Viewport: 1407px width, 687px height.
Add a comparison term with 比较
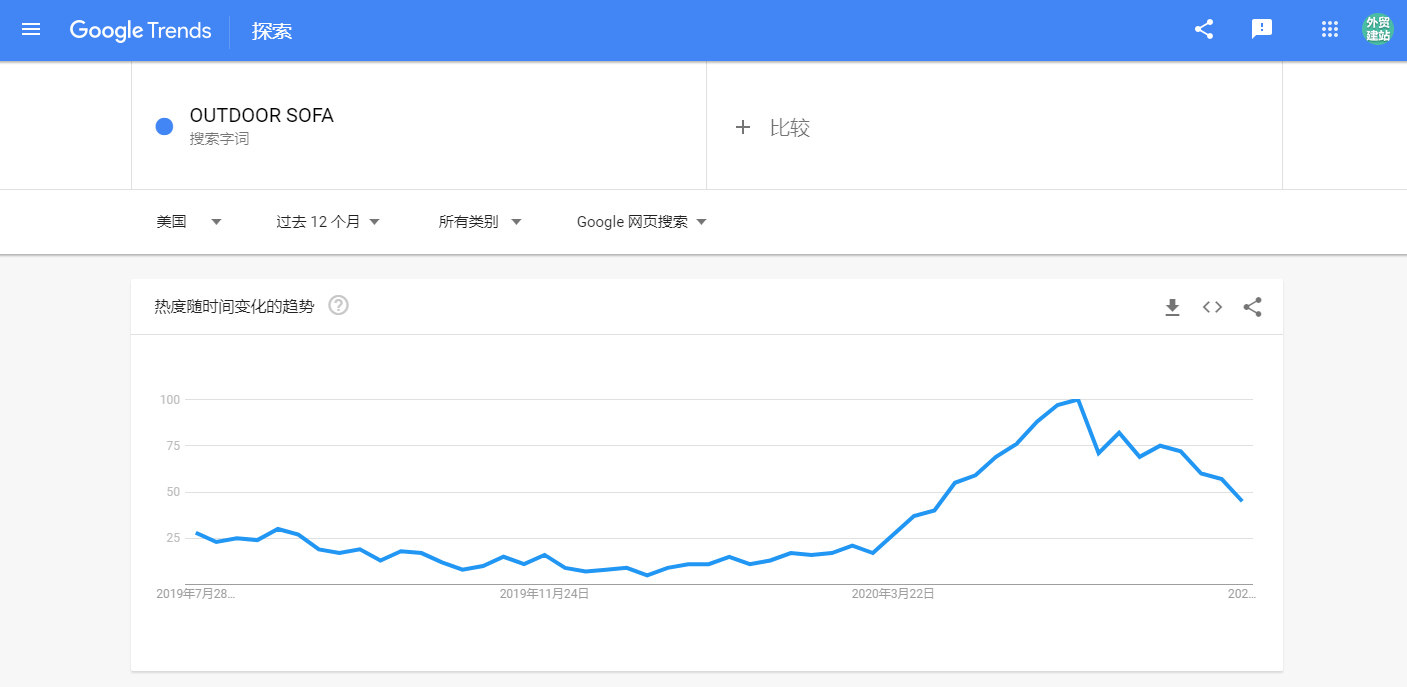click(789, 128)
